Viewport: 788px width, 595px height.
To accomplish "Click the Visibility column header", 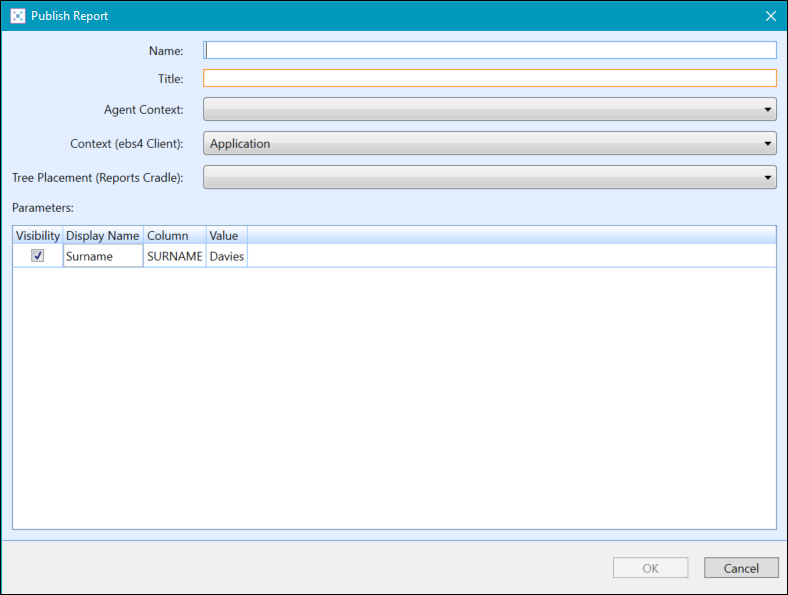I will pyautogui.click(x=38, y=236).
